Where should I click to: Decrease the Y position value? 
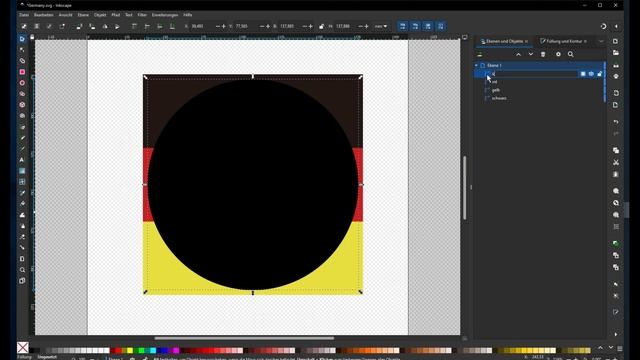click(262, 27)
